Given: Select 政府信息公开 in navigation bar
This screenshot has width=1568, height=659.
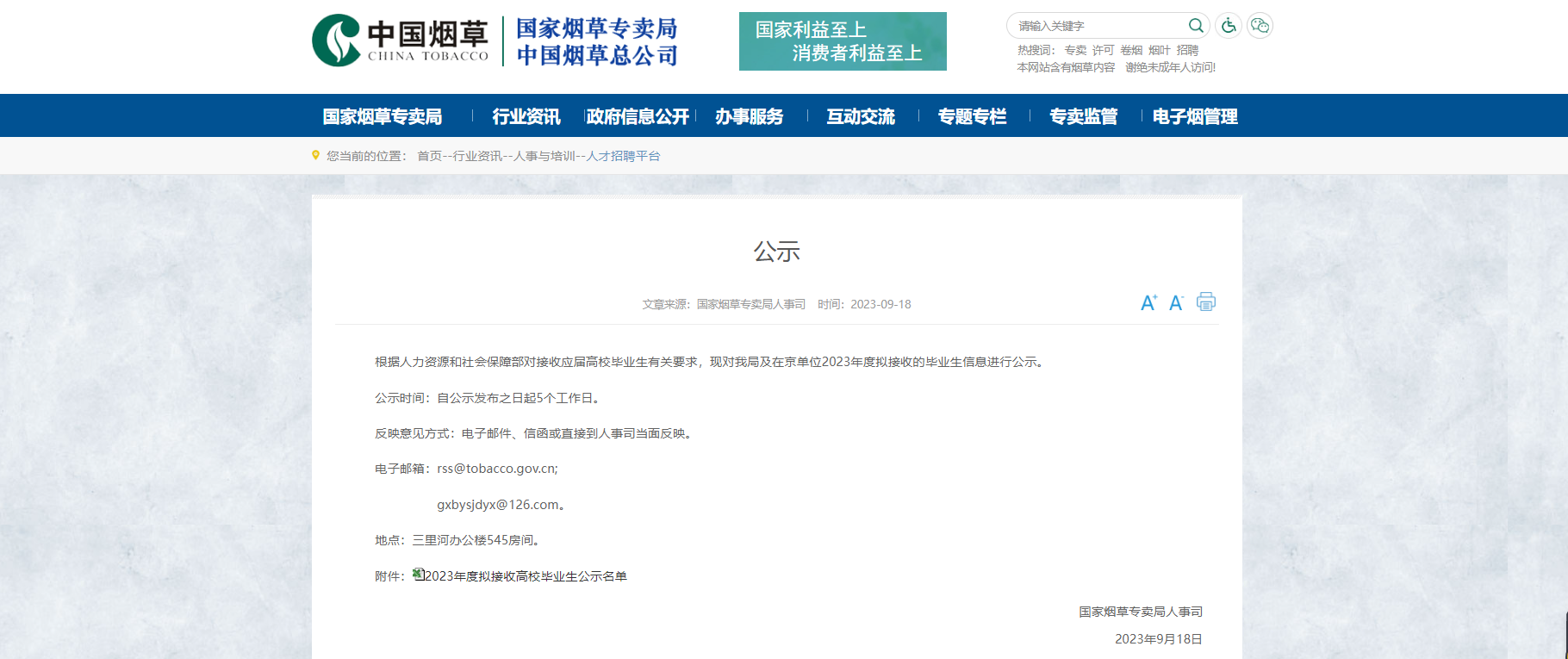Looking at the screenshot, I should 638,116.
